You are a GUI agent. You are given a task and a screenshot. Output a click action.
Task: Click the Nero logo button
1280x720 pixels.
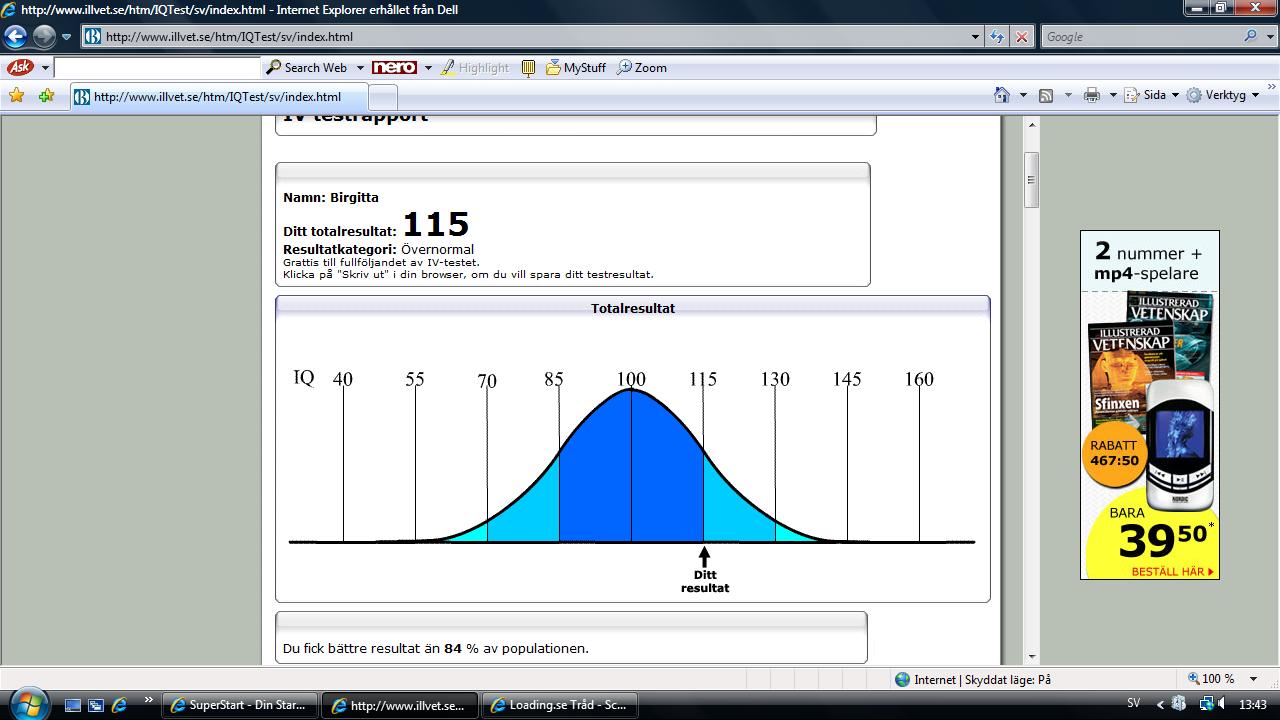pyautogui.click(x=394, y=68)
